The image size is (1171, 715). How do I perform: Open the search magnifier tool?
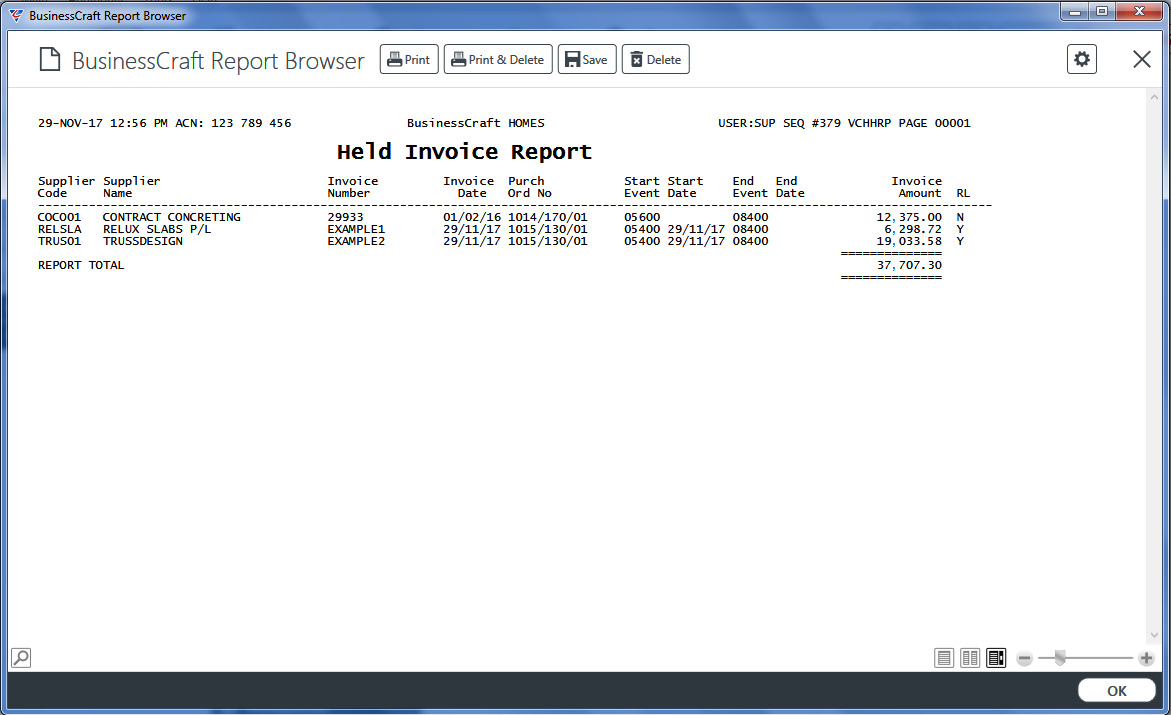click(21, 657)
